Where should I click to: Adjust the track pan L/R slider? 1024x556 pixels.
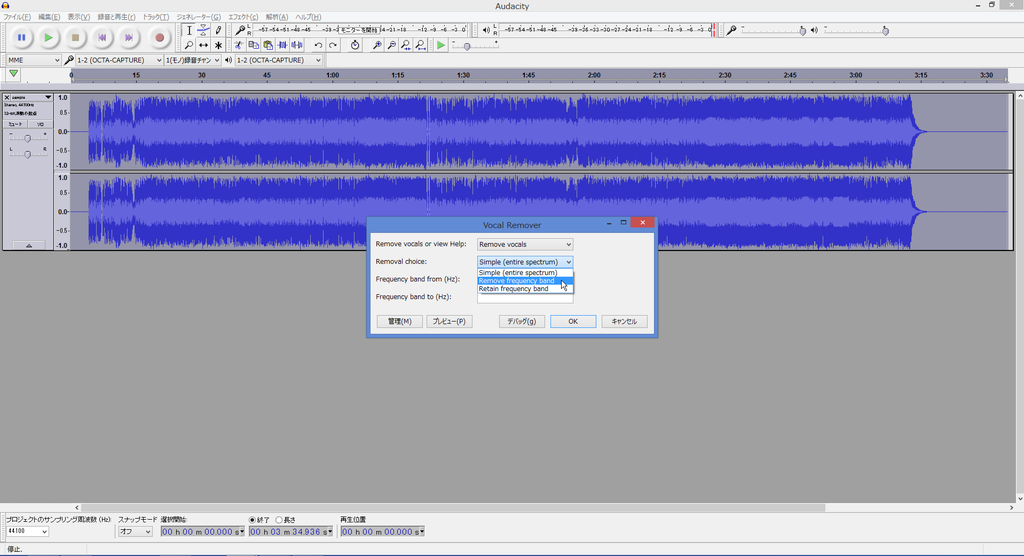(x=27, y=154)
